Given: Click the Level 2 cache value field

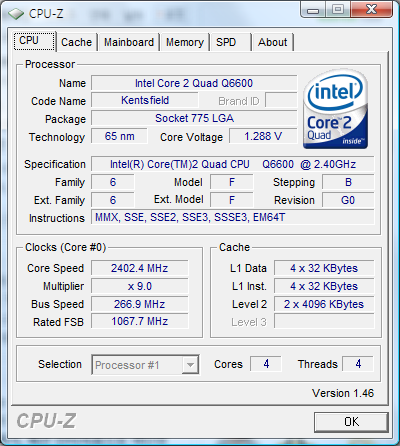Looking at the screenshot, I should coord(324,304).
